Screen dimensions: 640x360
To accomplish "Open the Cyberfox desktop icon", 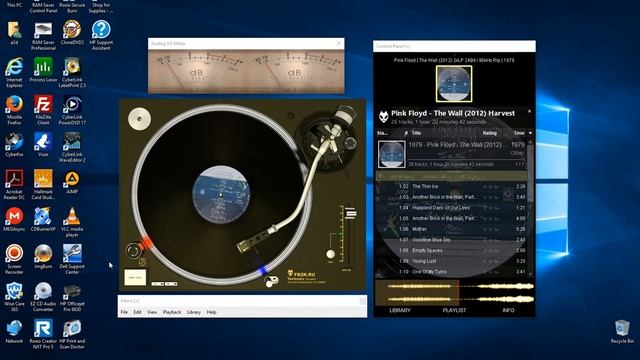I will pos(14,144).
